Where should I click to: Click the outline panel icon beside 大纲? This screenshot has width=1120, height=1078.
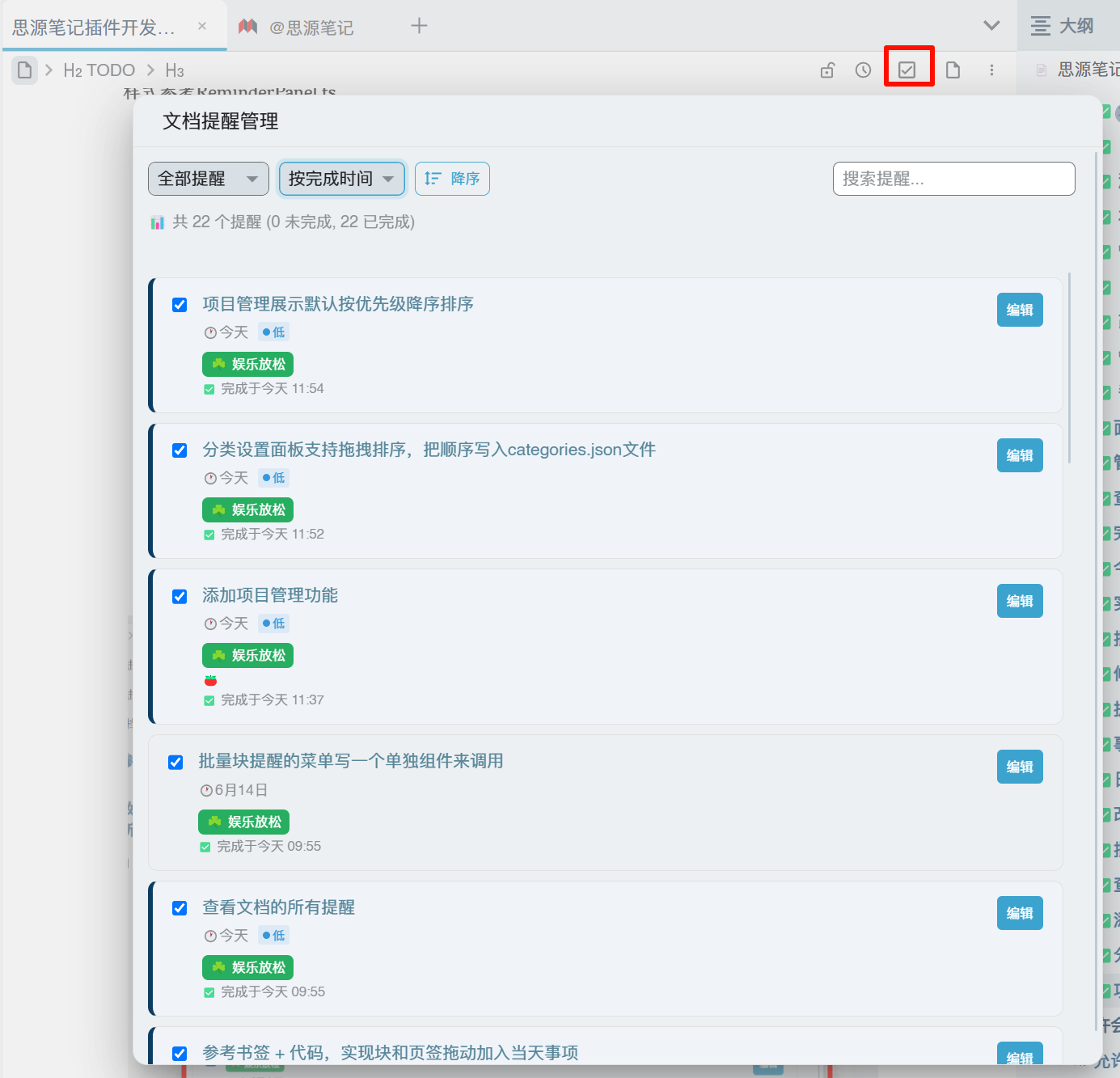1041,26
